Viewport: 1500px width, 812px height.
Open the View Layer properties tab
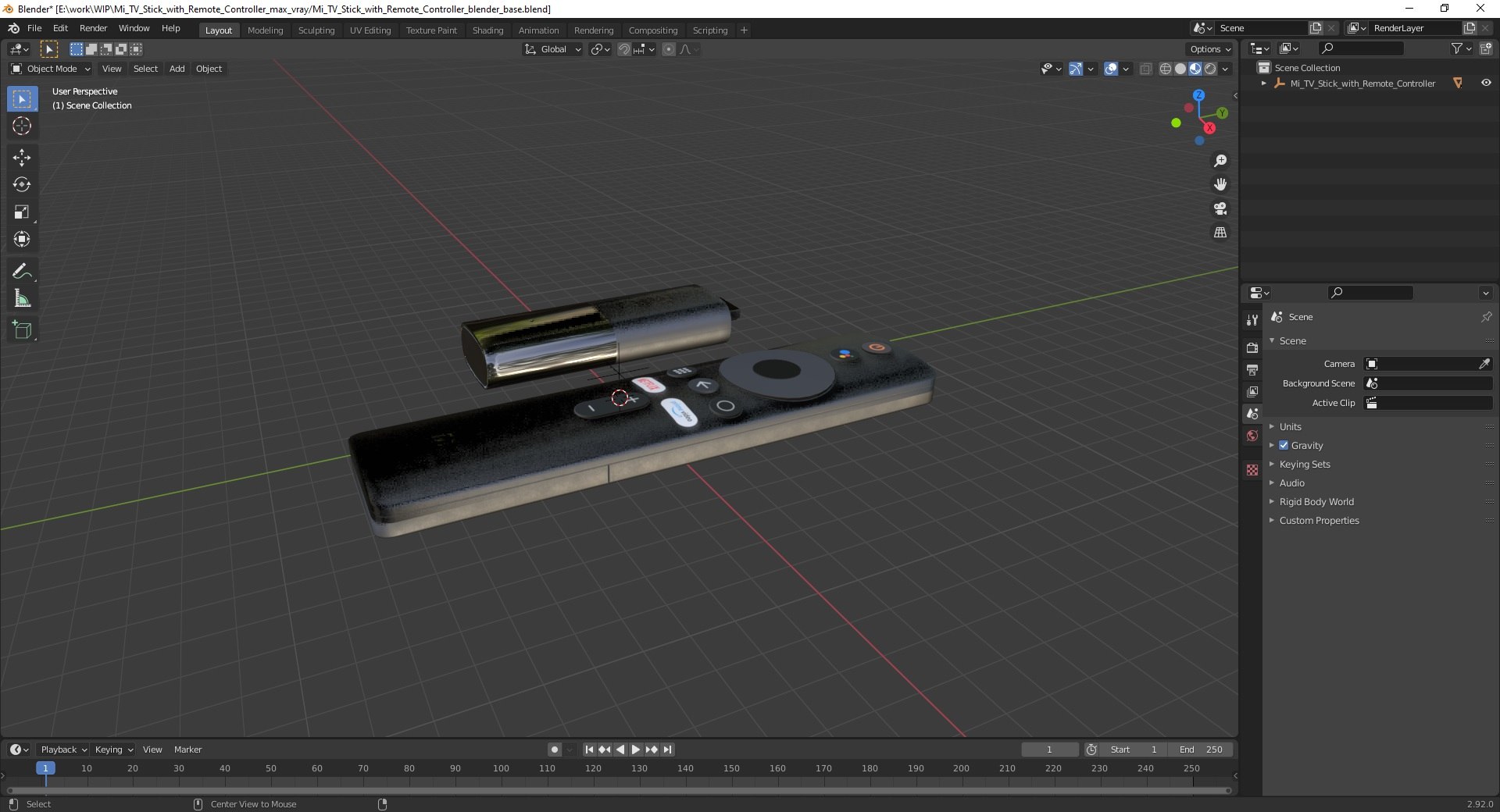coord(1252,391)
